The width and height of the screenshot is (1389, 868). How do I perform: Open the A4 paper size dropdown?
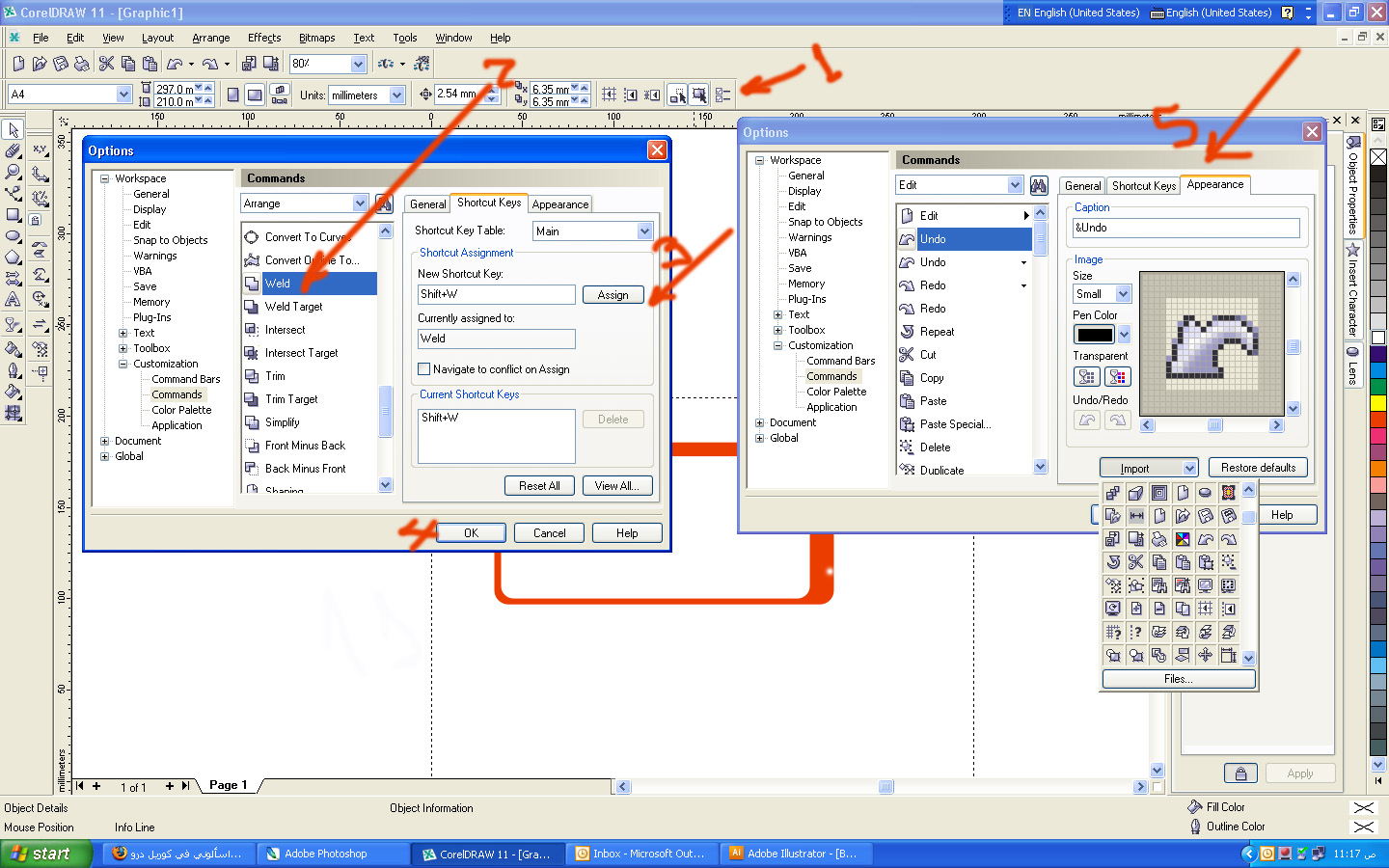[123, 95]
